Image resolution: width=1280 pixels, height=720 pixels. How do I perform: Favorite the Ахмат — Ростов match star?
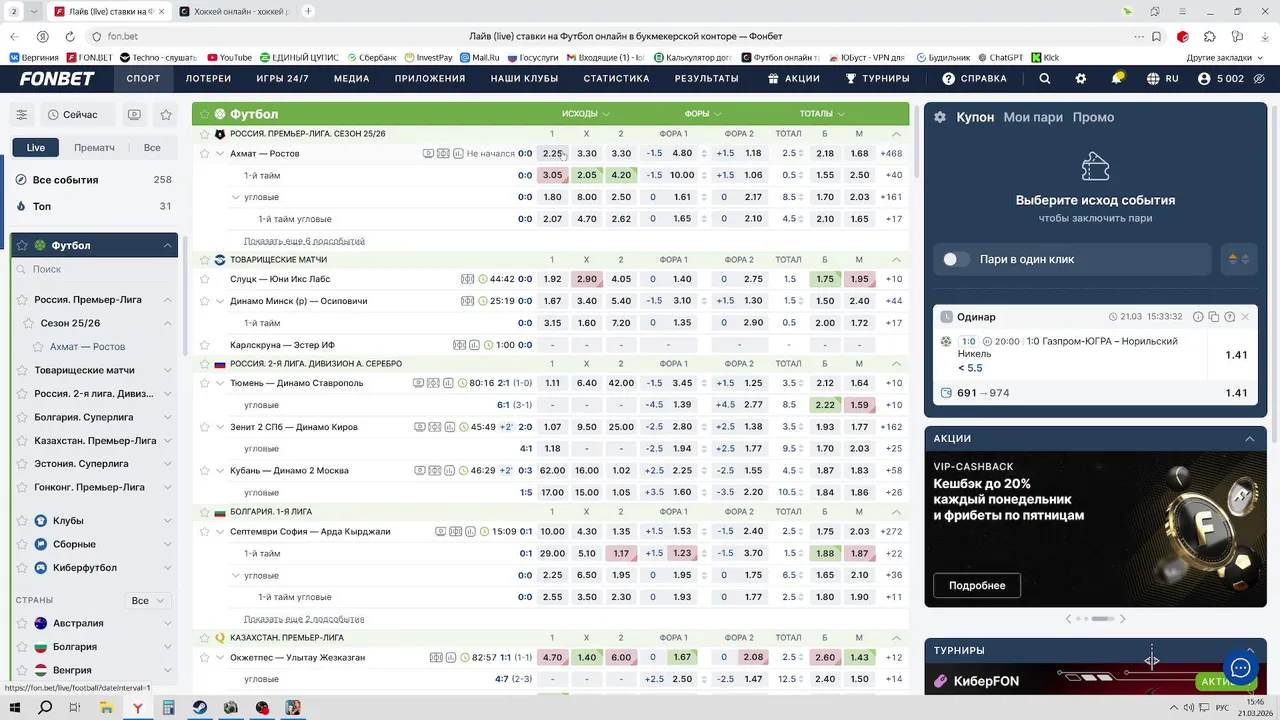pos(205,154)
